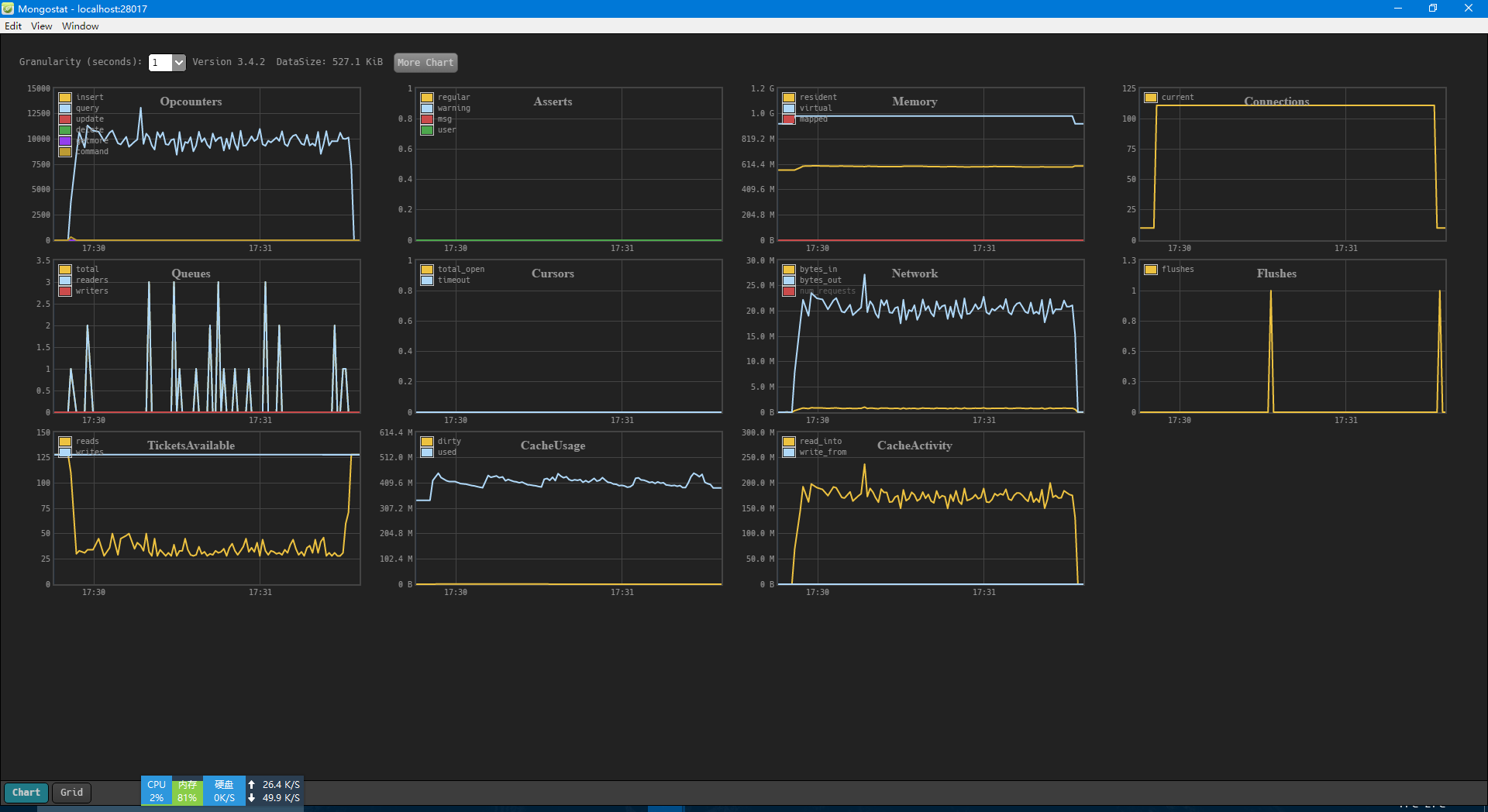Switch to the Chart tab
This screenshot has height=812, width=1488.
(26, 792)
